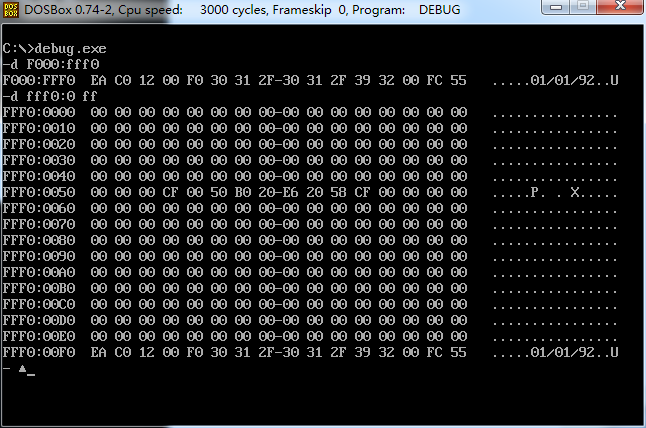Image resolution: width=646 pixels, height=428 pixels.
Task: Click the blinking cursor at the debug prompt
Action: [x=31, y=374]
